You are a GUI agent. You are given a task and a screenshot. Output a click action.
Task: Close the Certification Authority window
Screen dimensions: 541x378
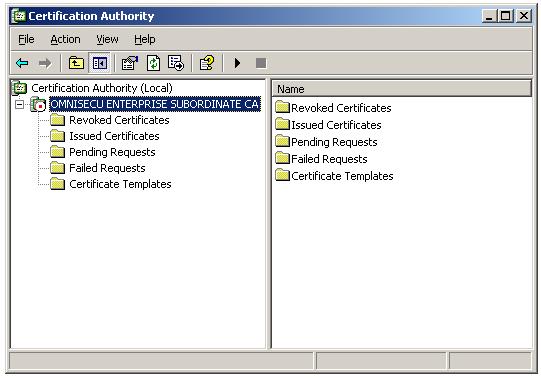[x=524, y=16]
